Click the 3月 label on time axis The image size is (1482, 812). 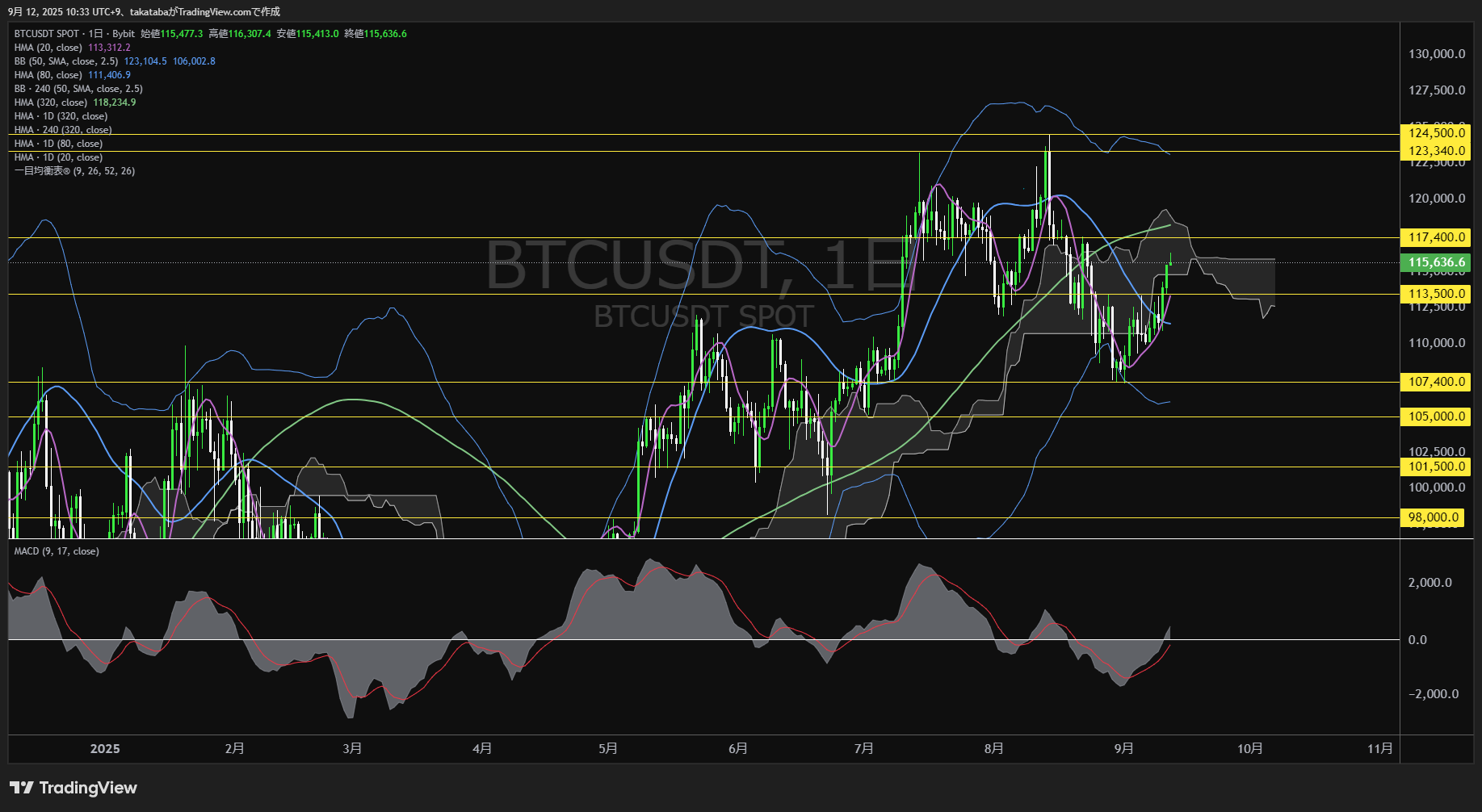click(x=352, y=749)
